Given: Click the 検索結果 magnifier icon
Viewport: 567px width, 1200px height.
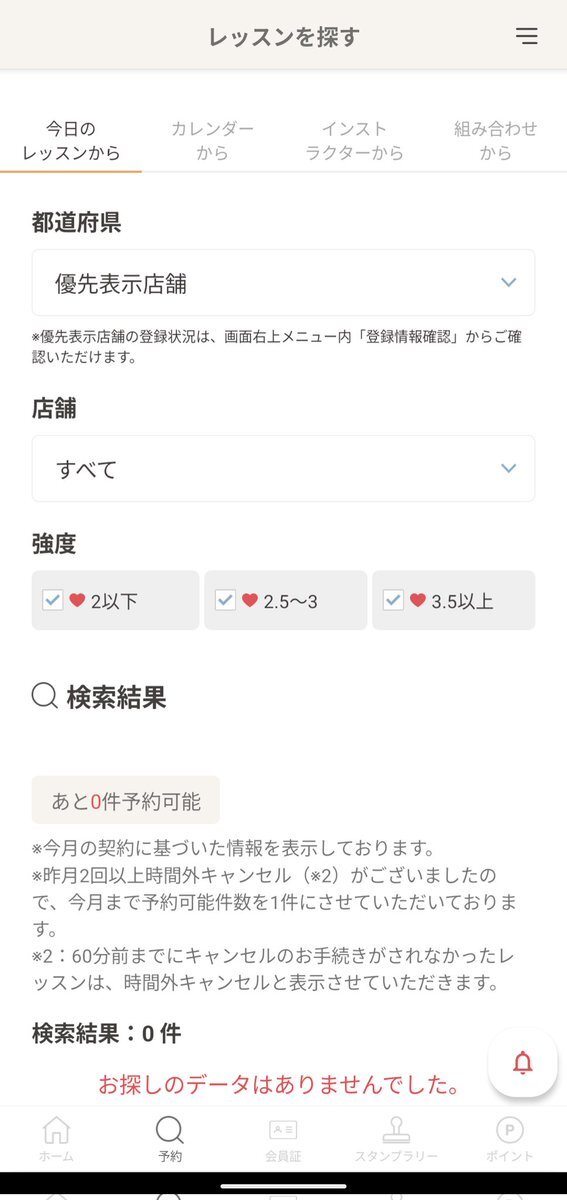Looking at the screenshot, I should click(45, 696).
